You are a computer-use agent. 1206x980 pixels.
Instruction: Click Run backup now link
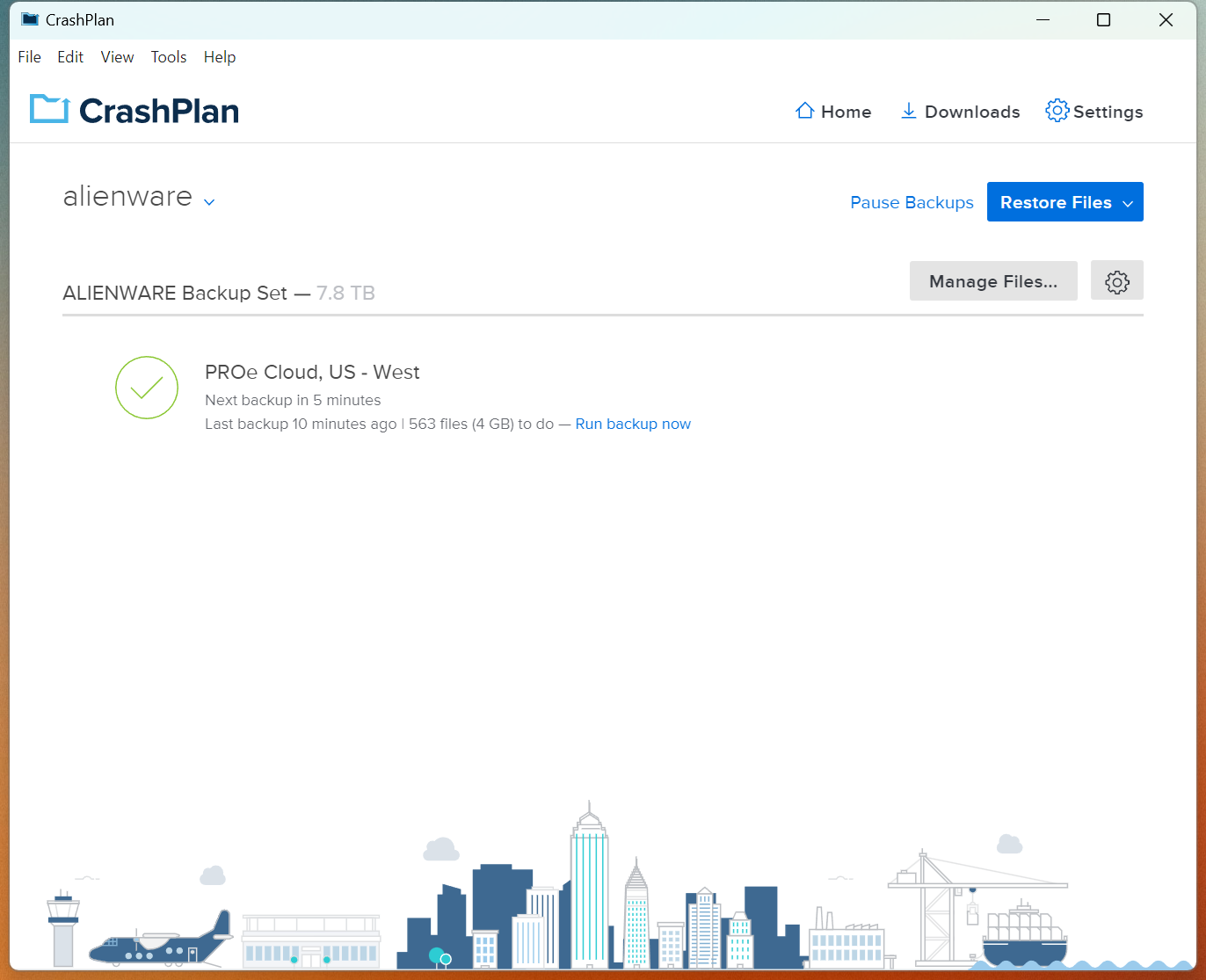point(633,424)
